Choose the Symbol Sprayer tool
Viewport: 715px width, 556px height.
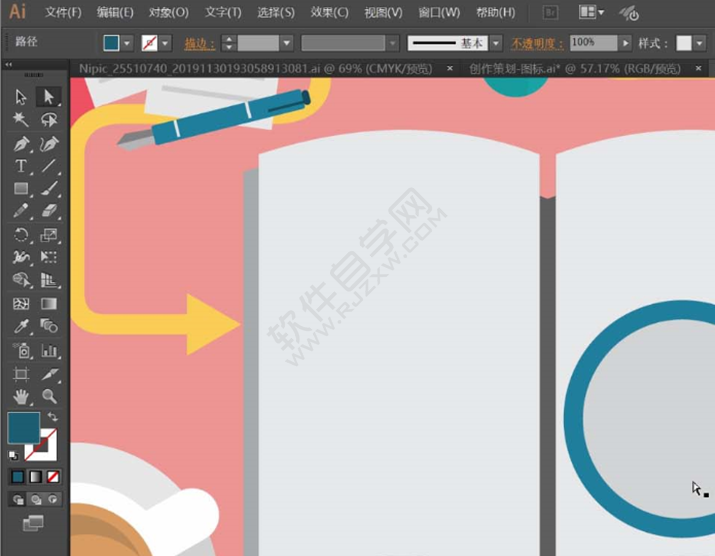click(21, 350)
